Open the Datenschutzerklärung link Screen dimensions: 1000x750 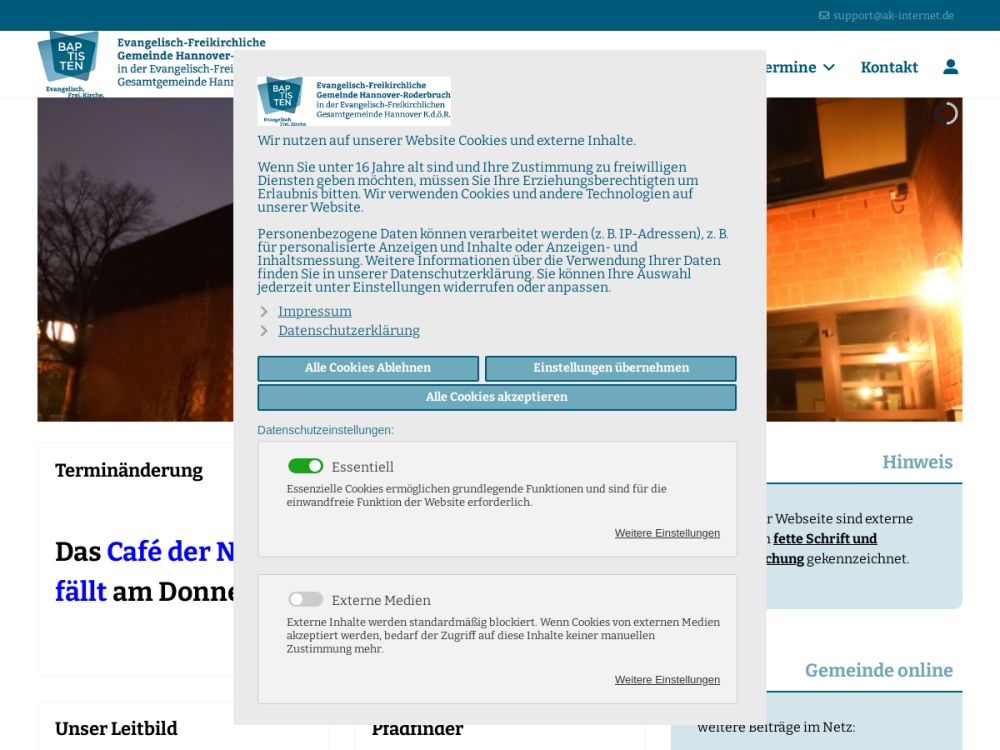pyautogui.click(x=348, y=331)
